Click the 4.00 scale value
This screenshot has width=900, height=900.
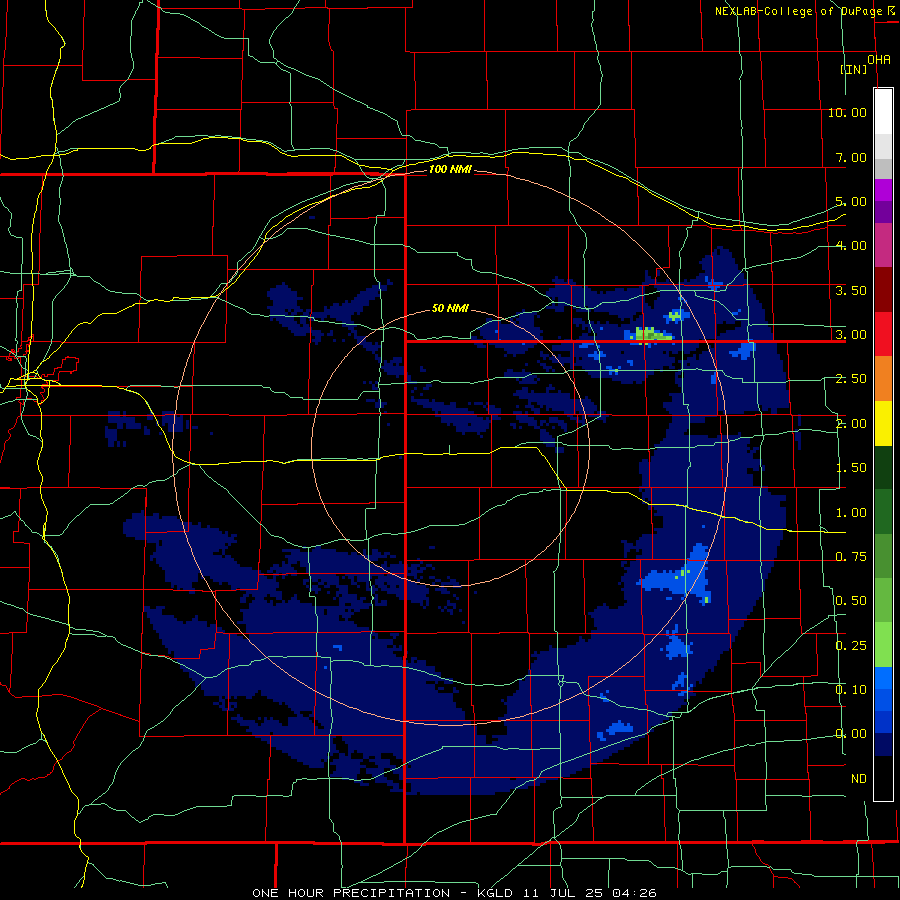[851, 246]
